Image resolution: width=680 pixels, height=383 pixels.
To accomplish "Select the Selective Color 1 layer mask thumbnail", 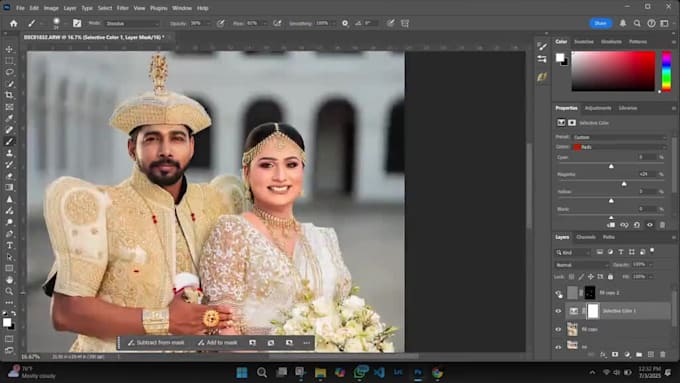I will click(592, 311).
